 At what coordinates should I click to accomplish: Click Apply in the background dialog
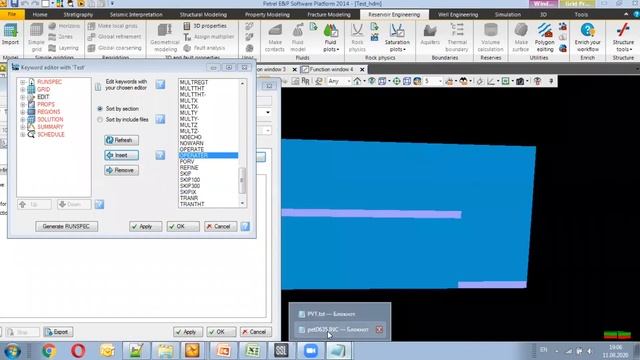(x=188, y=332)
